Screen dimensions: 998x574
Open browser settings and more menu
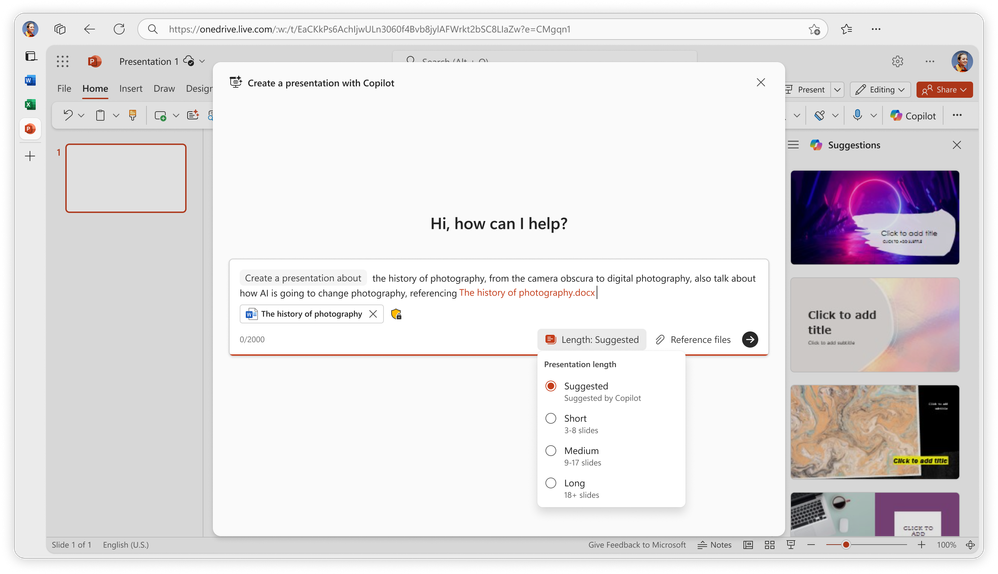(876, 29)
